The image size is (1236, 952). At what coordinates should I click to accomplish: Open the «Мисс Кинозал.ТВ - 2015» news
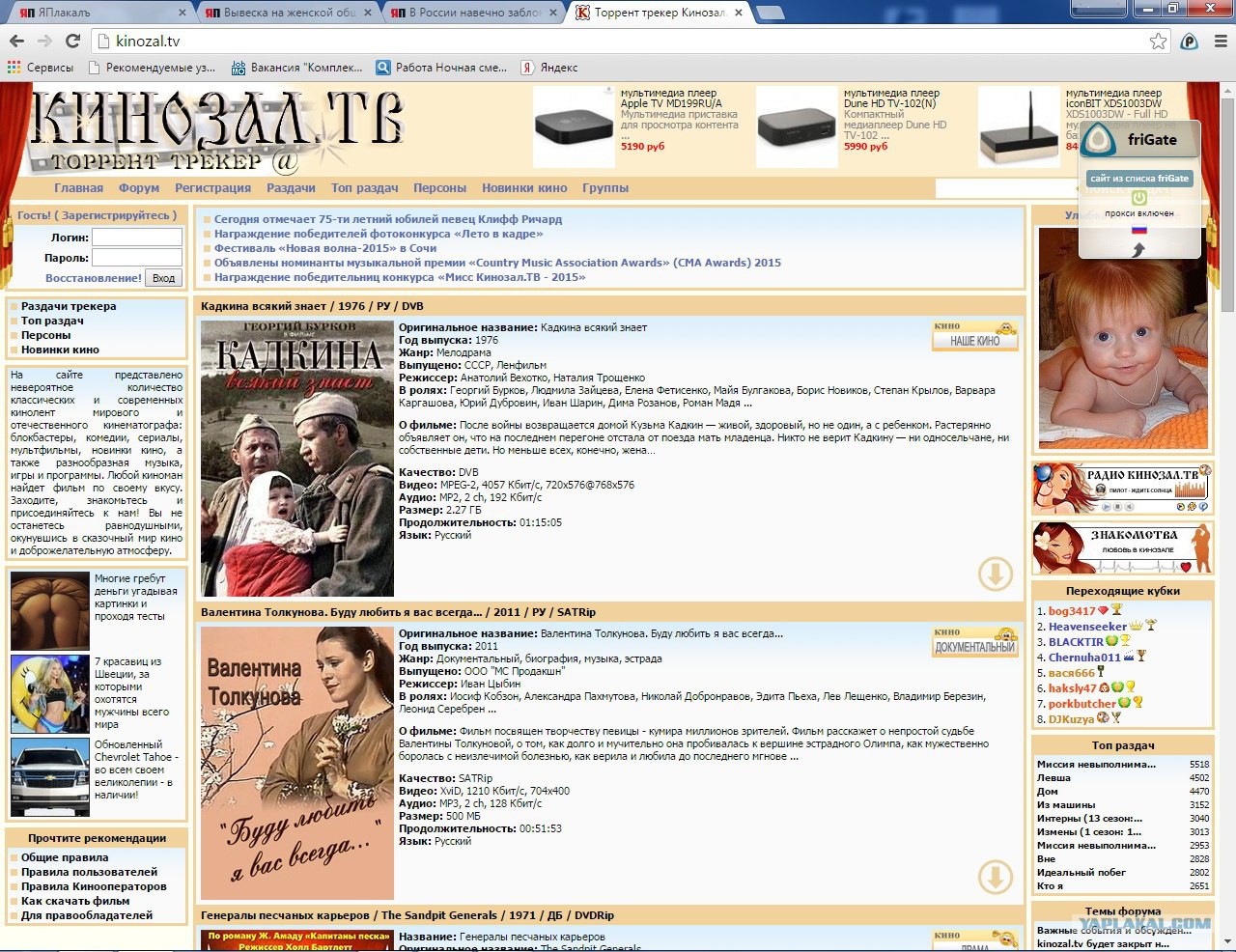[x=400, y=277]
